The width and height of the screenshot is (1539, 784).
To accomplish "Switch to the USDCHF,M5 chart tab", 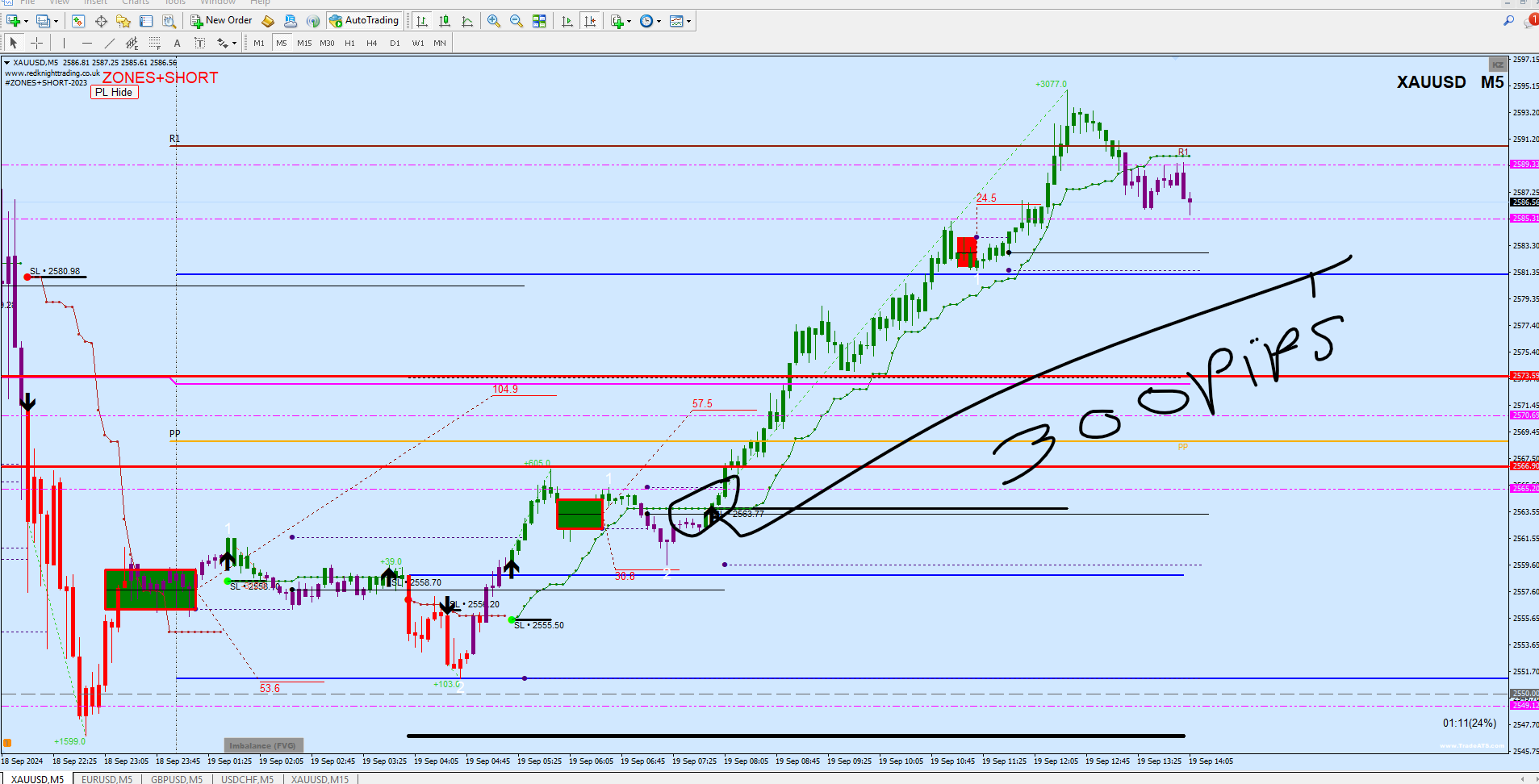I will pos(247,779).
